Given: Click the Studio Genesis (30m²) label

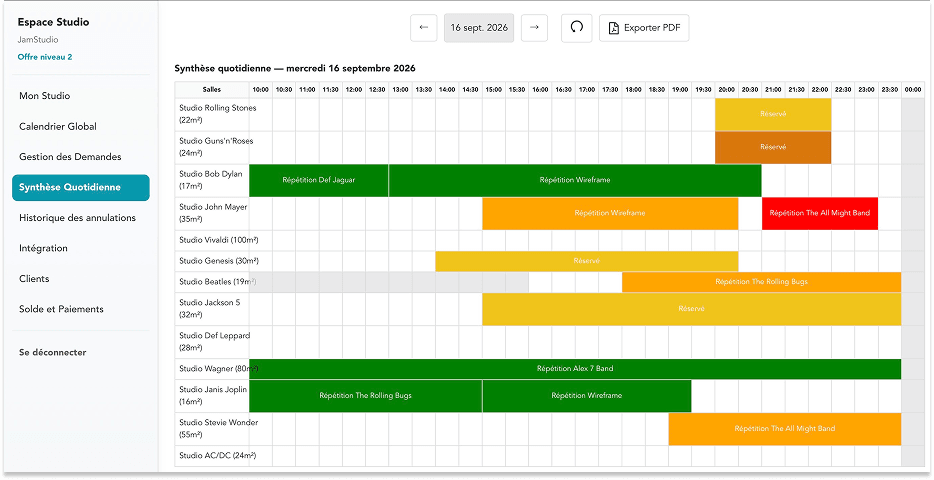Looking at the screenshot, I should pos(219,261).
